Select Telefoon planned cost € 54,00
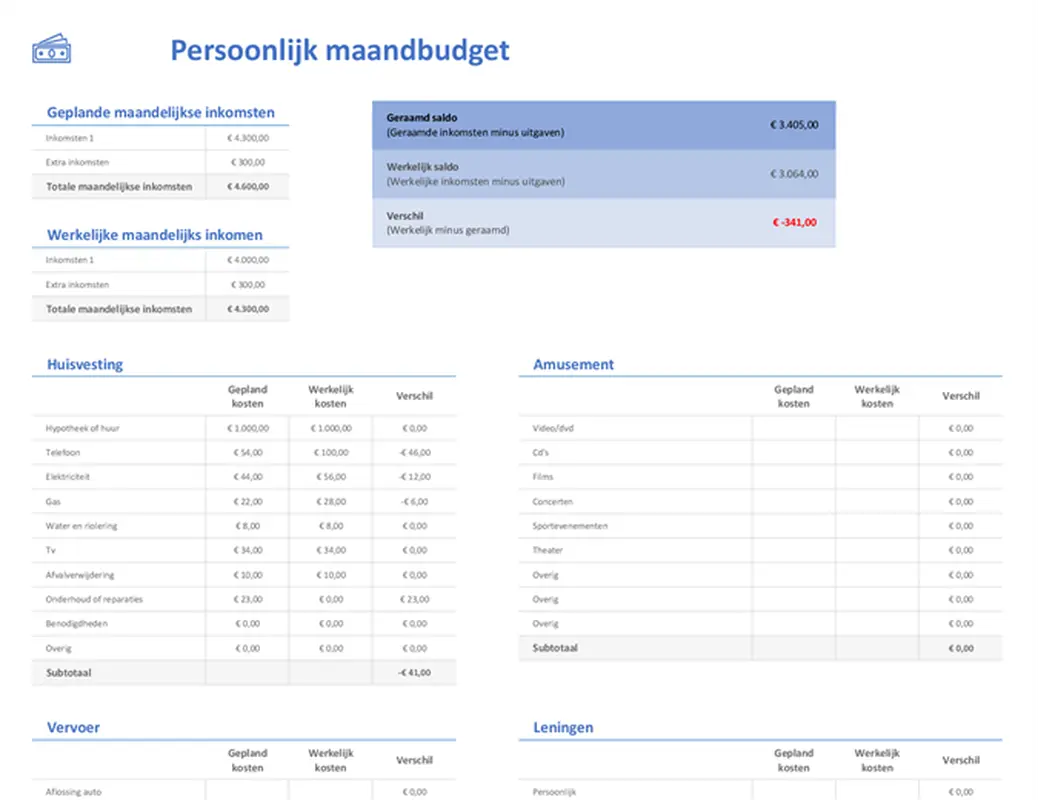This screenshot has width=1038, height=800. click(x=248, y=453)
